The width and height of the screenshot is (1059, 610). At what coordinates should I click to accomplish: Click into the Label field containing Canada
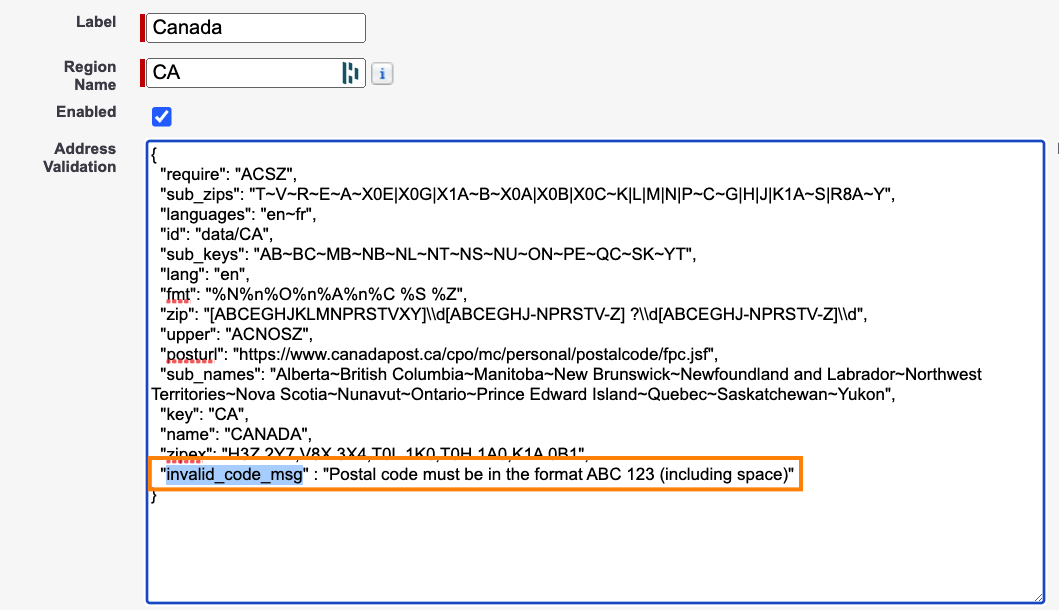coord(255,28)
